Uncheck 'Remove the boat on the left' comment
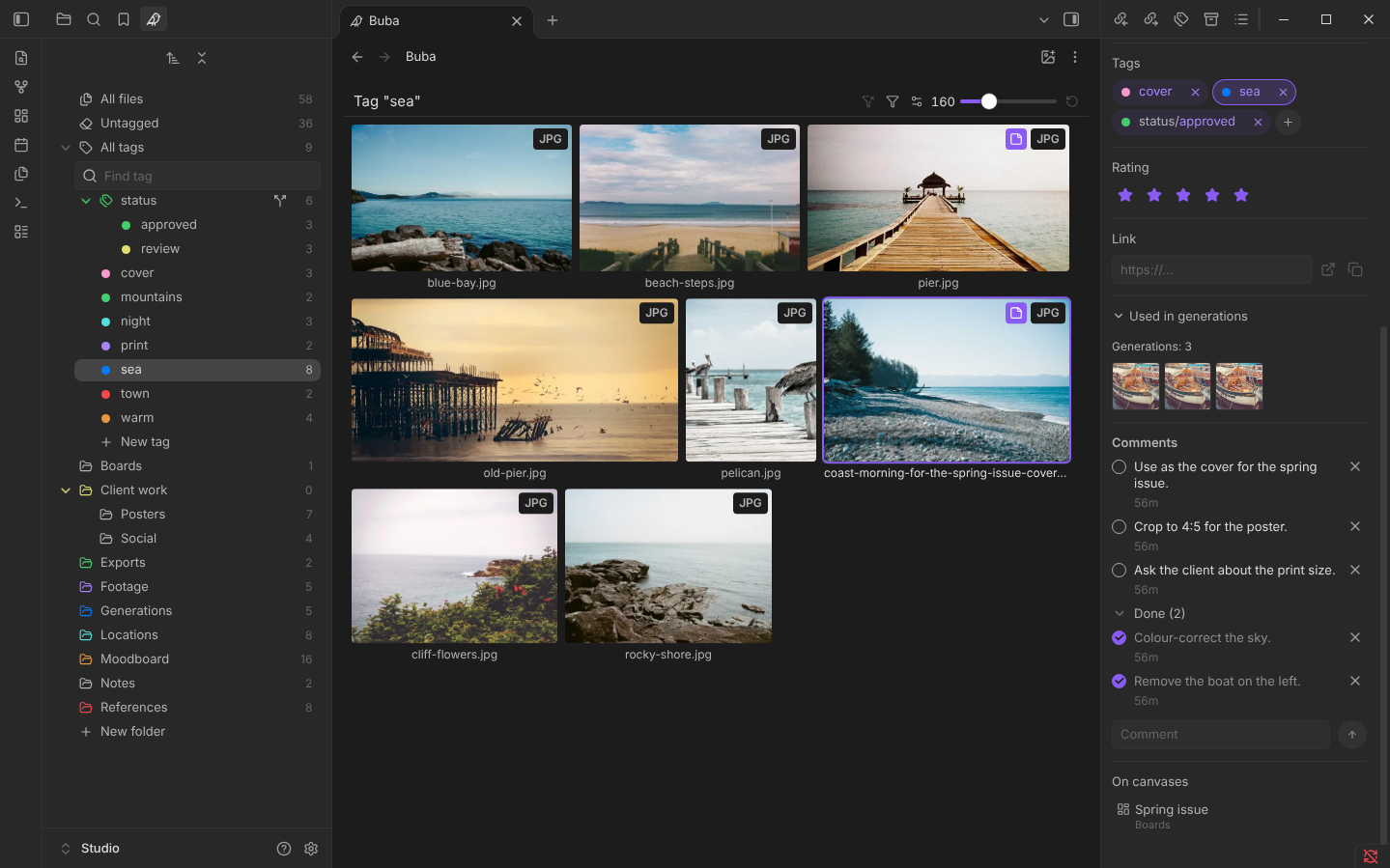Image resolution: width=1390 pixels, height=868 pixels. pos(1120,682)
